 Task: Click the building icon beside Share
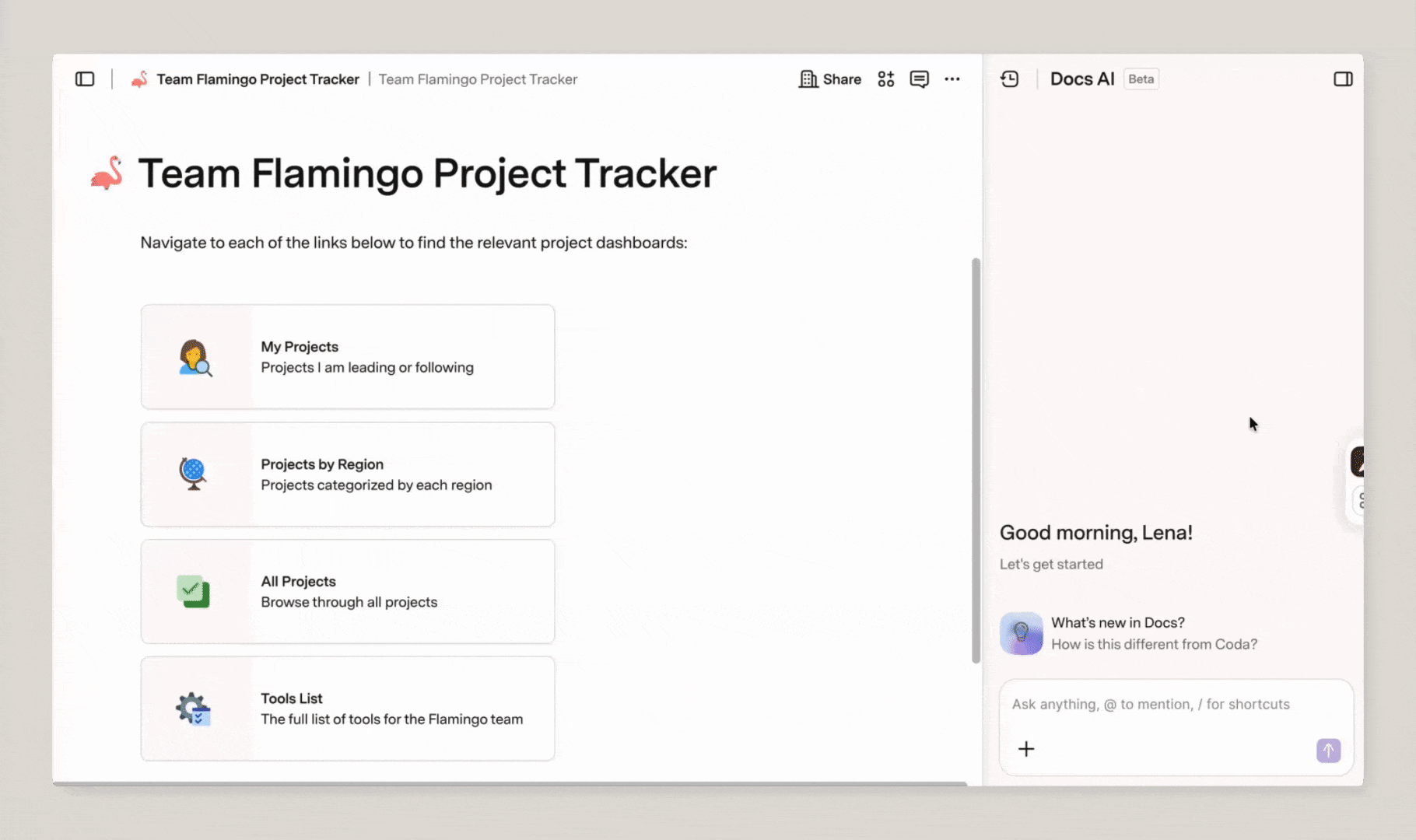click(808, 79)
